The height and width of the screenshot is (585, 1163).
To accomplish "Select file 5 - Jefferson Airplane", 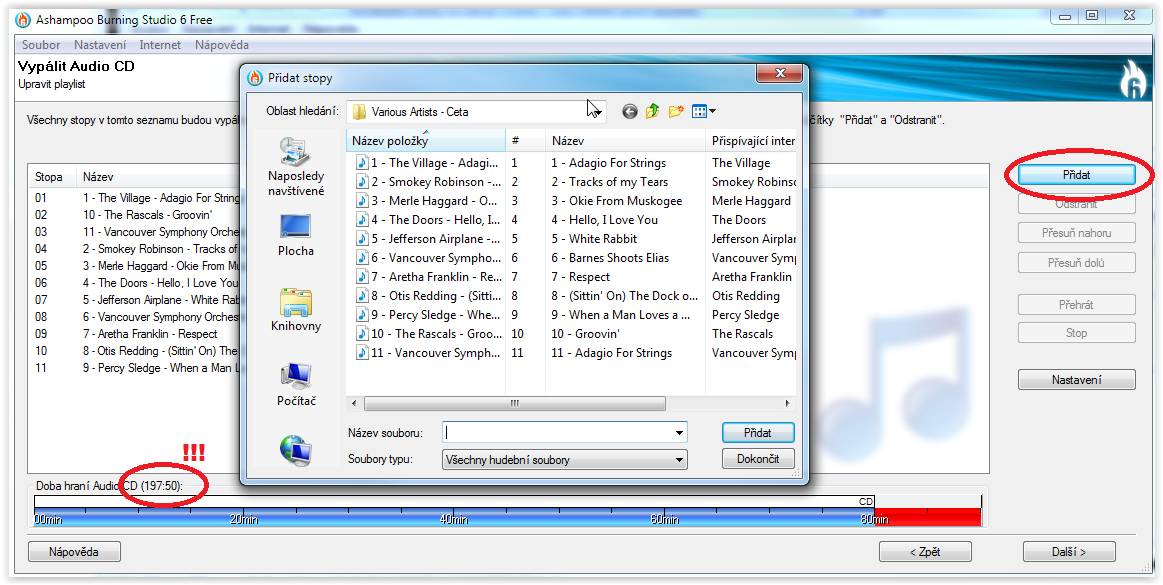I will click(x=427, y=239).
